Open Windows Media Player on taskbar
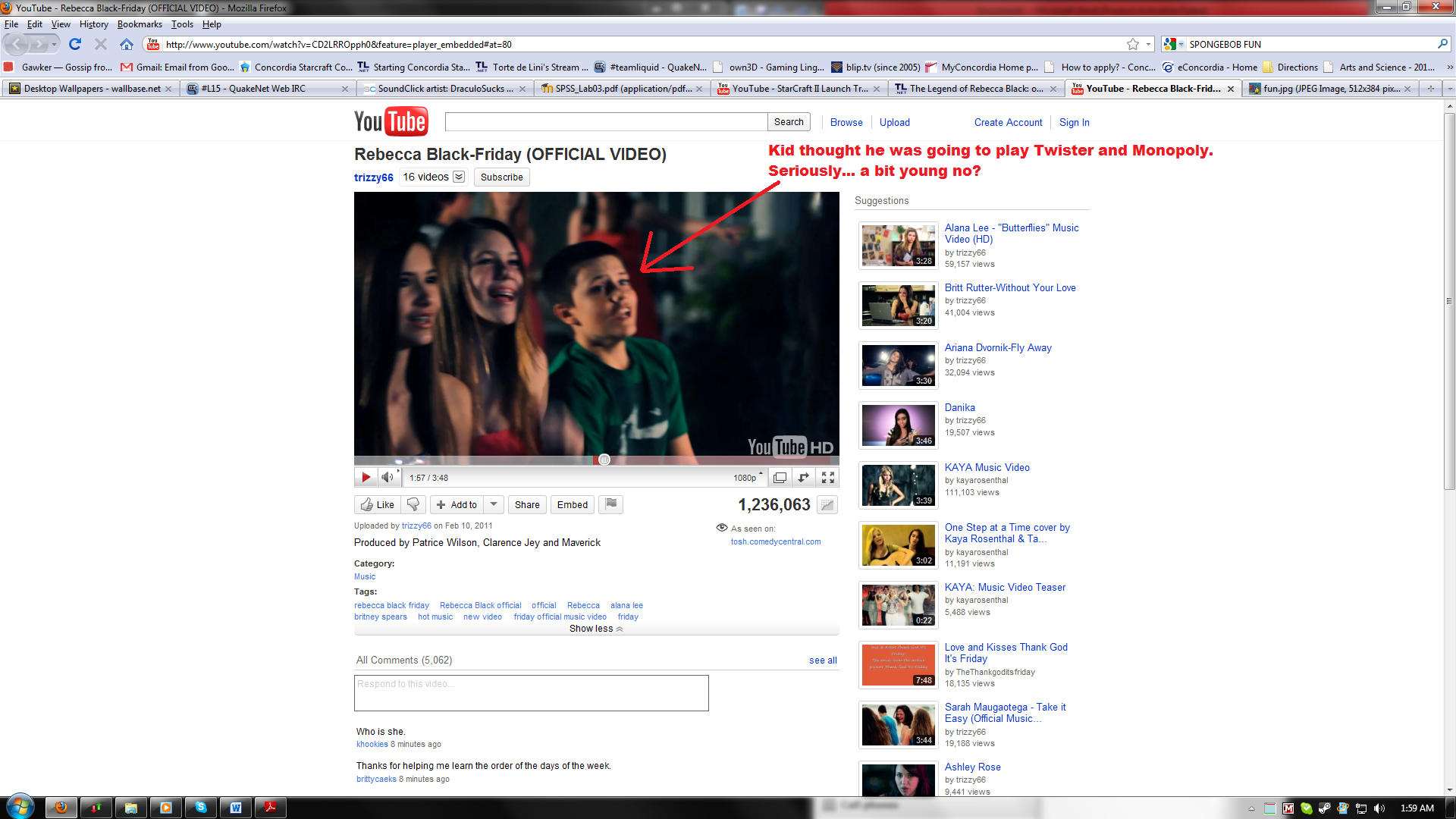This screenshot has width=1456, height=819. pyautogui.click(x=166, y=808)
